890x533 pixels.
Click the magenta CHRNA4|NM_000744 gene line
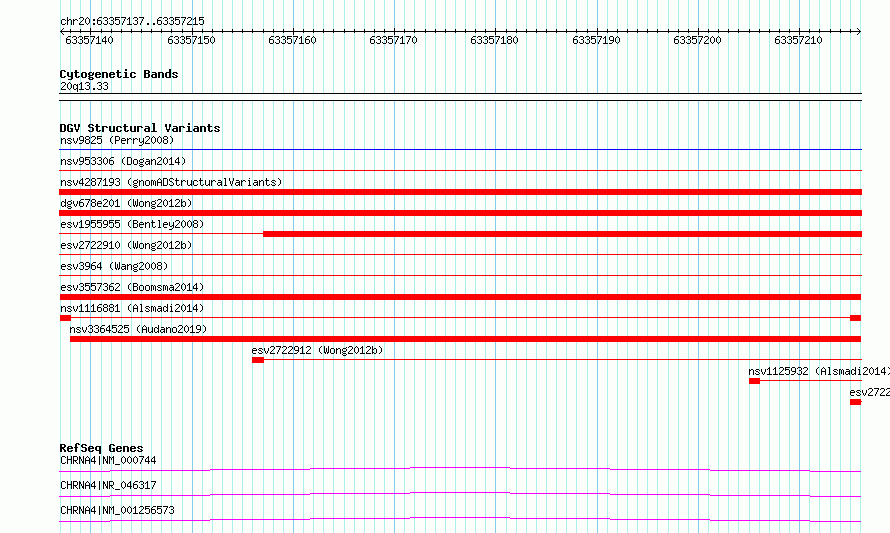tap(460, 469)
